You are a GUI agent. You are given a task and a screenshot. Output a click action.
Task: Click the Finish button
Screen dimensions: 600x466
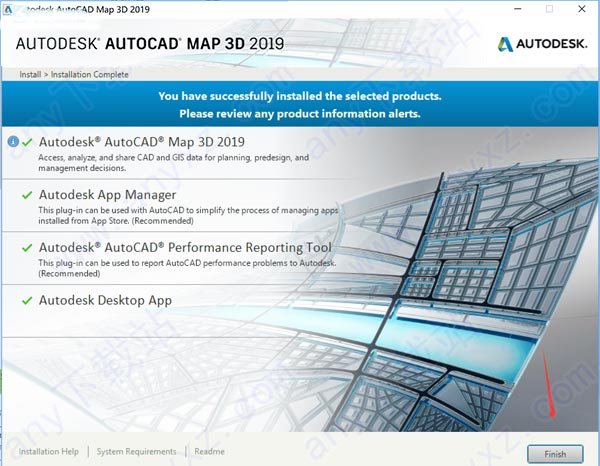(x=555, y=454)
